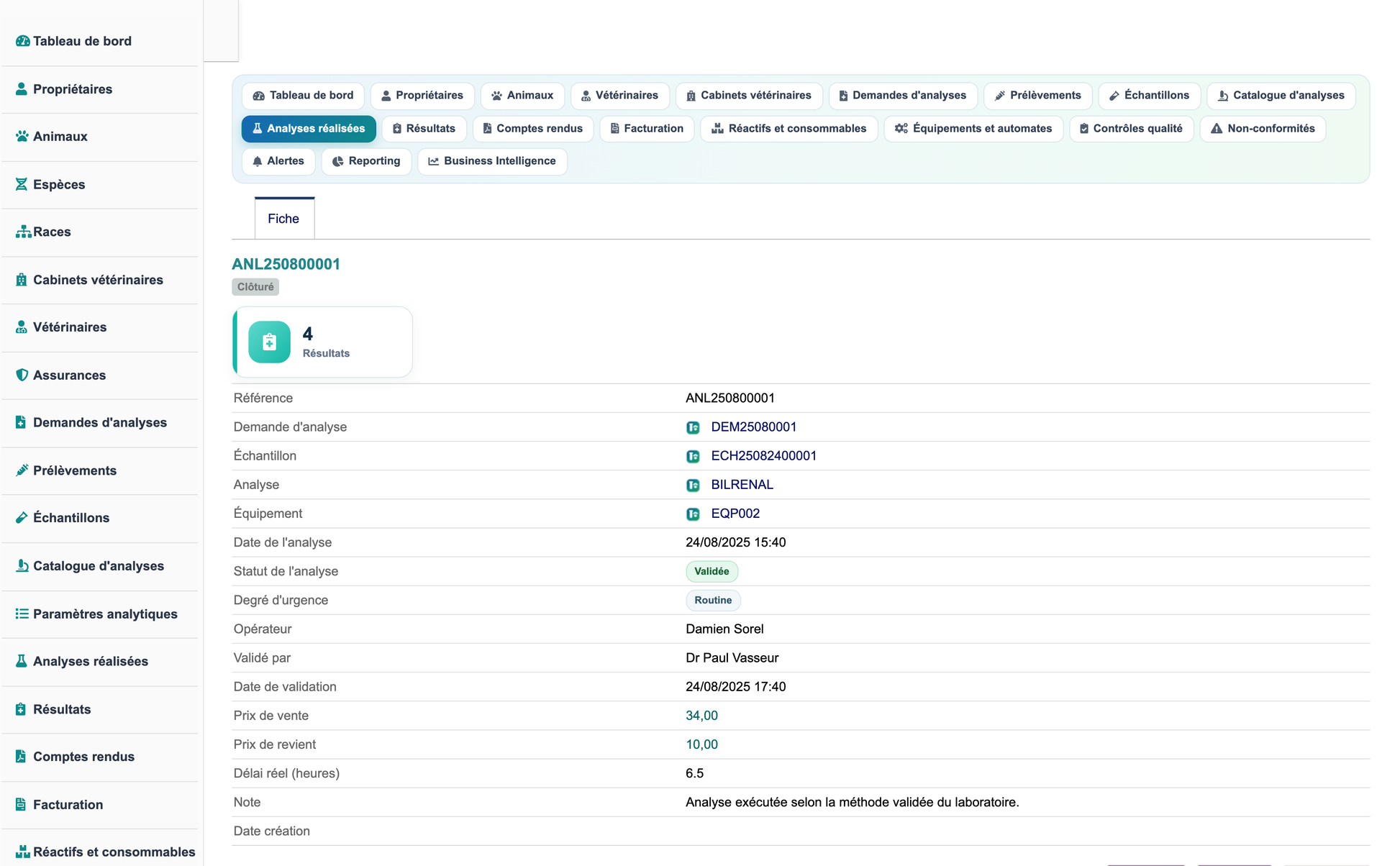Click the Clôturé status badge

coord(255,287)
